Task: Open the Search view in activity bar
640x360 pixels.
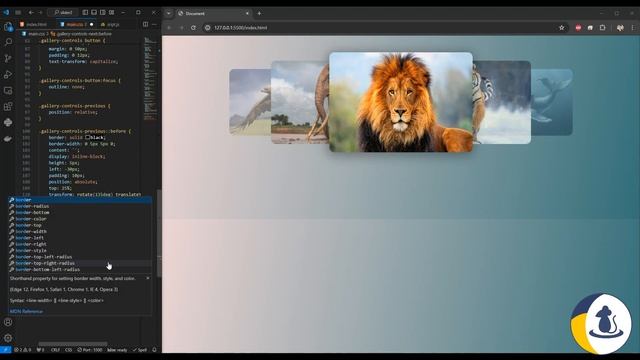Action: coord(8,42)
